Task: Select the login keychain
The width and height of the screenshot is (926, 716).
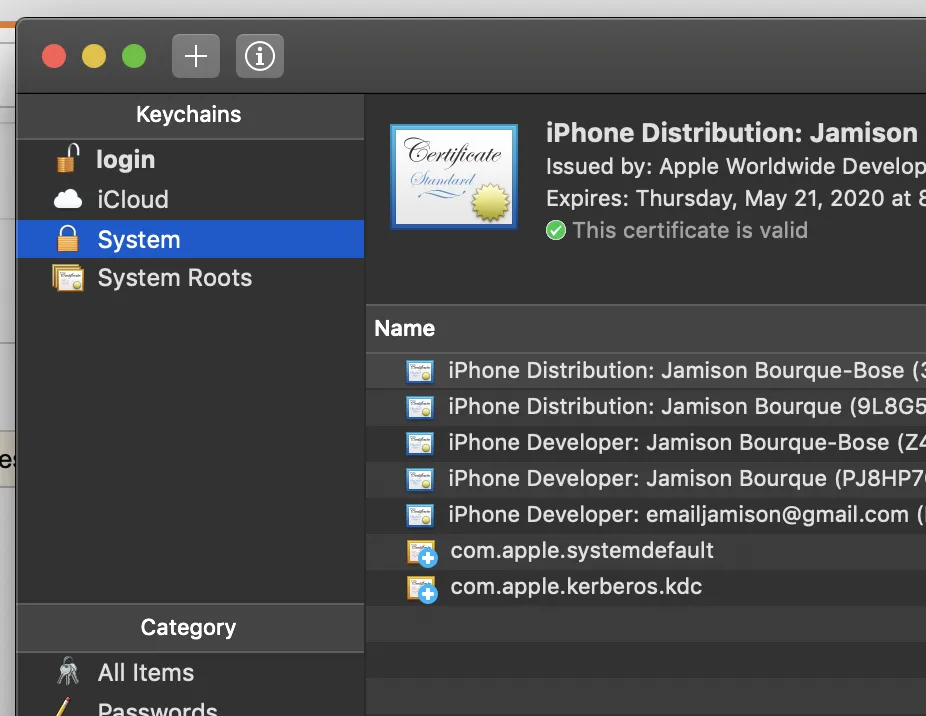Action: tap(190, 160)
